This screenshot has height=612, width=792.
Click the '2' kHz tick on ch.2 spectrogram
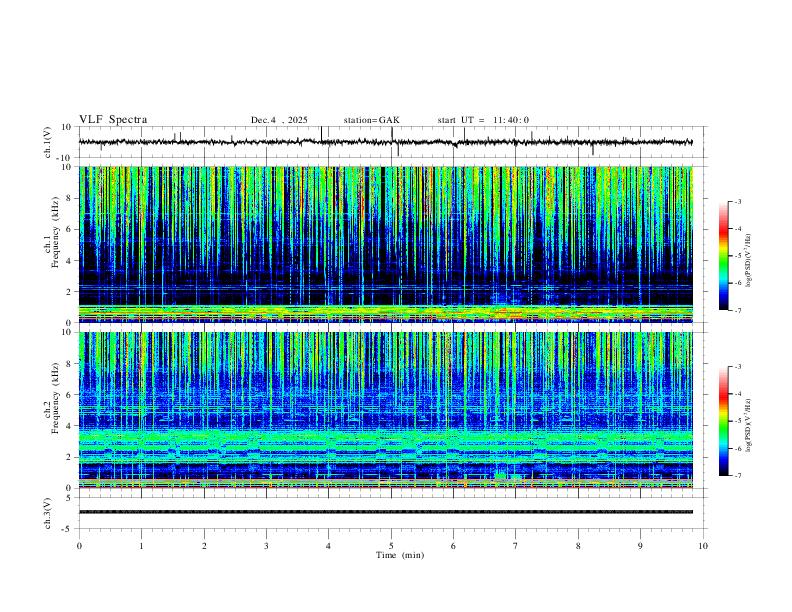click(69, 457)
